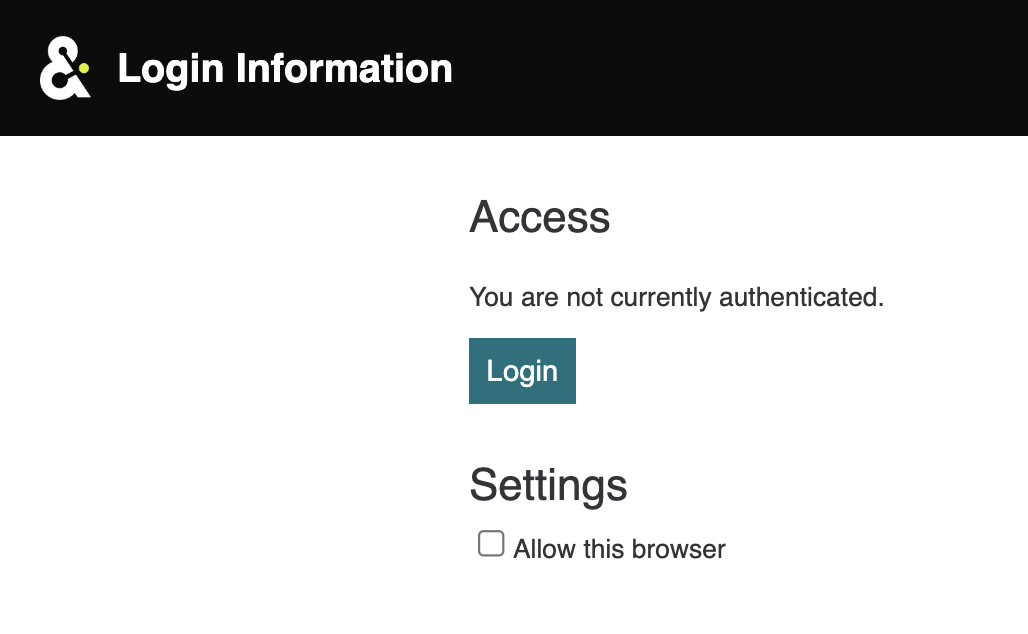Click the word 'You' in status message
The width and height of the screenshot is (1028, 634).
(x=489, y=297)
